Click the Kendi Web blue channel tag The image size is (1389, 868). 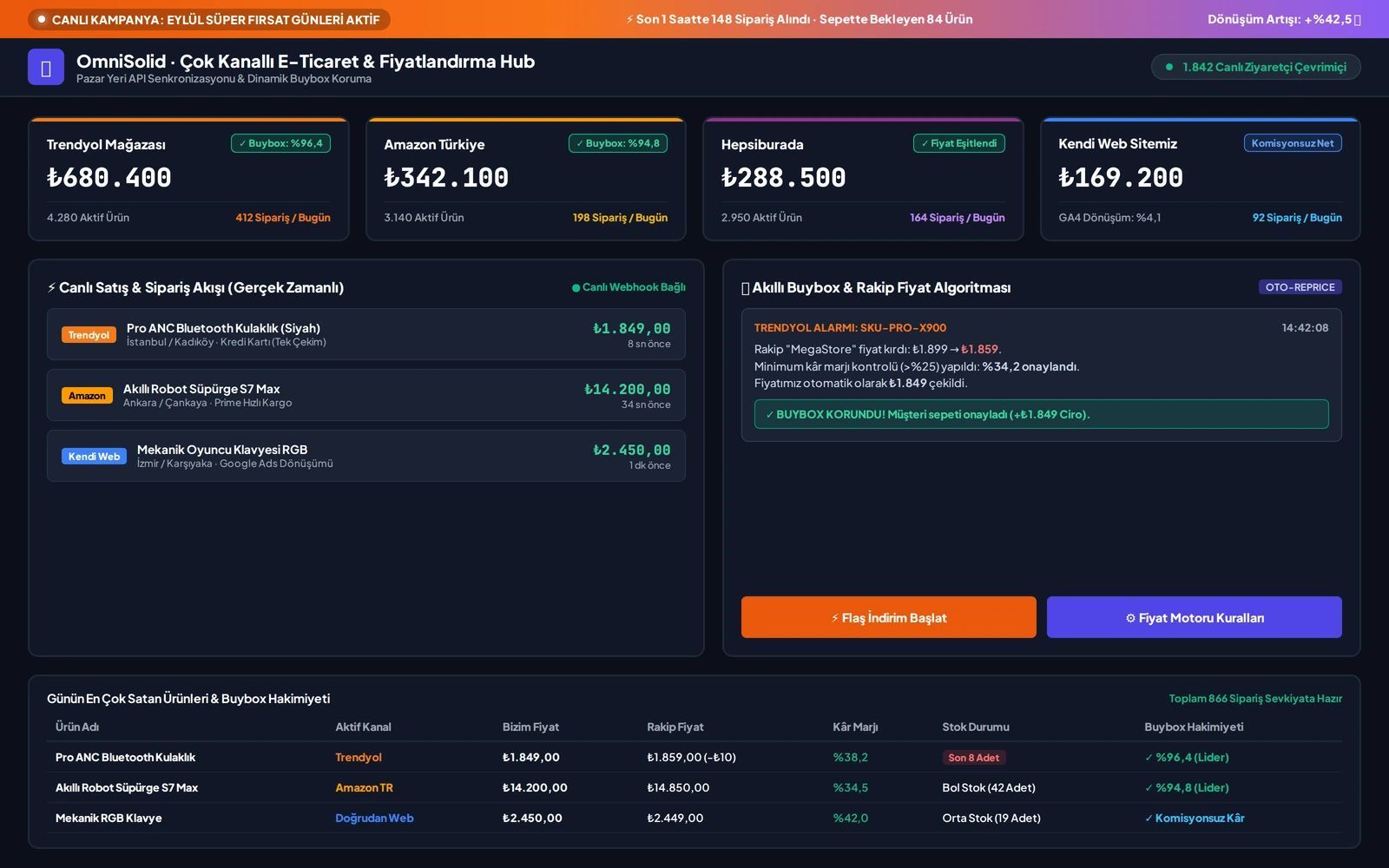click(x=94, y=457)
